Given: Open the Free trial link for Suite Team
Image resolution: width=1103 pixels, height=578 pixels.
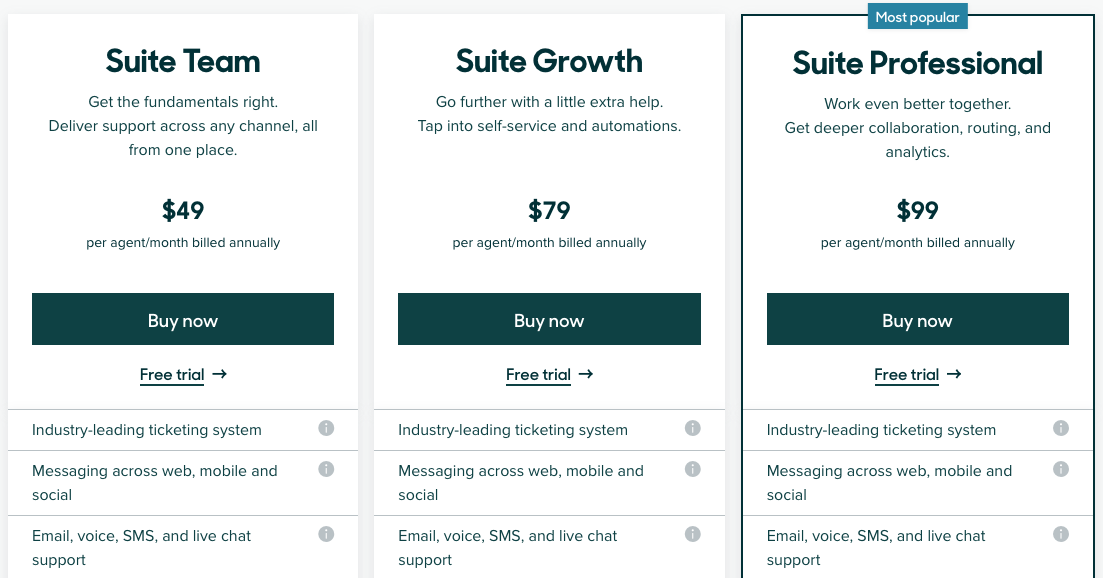Looking at the screenshot, I should tap(172, 374).
